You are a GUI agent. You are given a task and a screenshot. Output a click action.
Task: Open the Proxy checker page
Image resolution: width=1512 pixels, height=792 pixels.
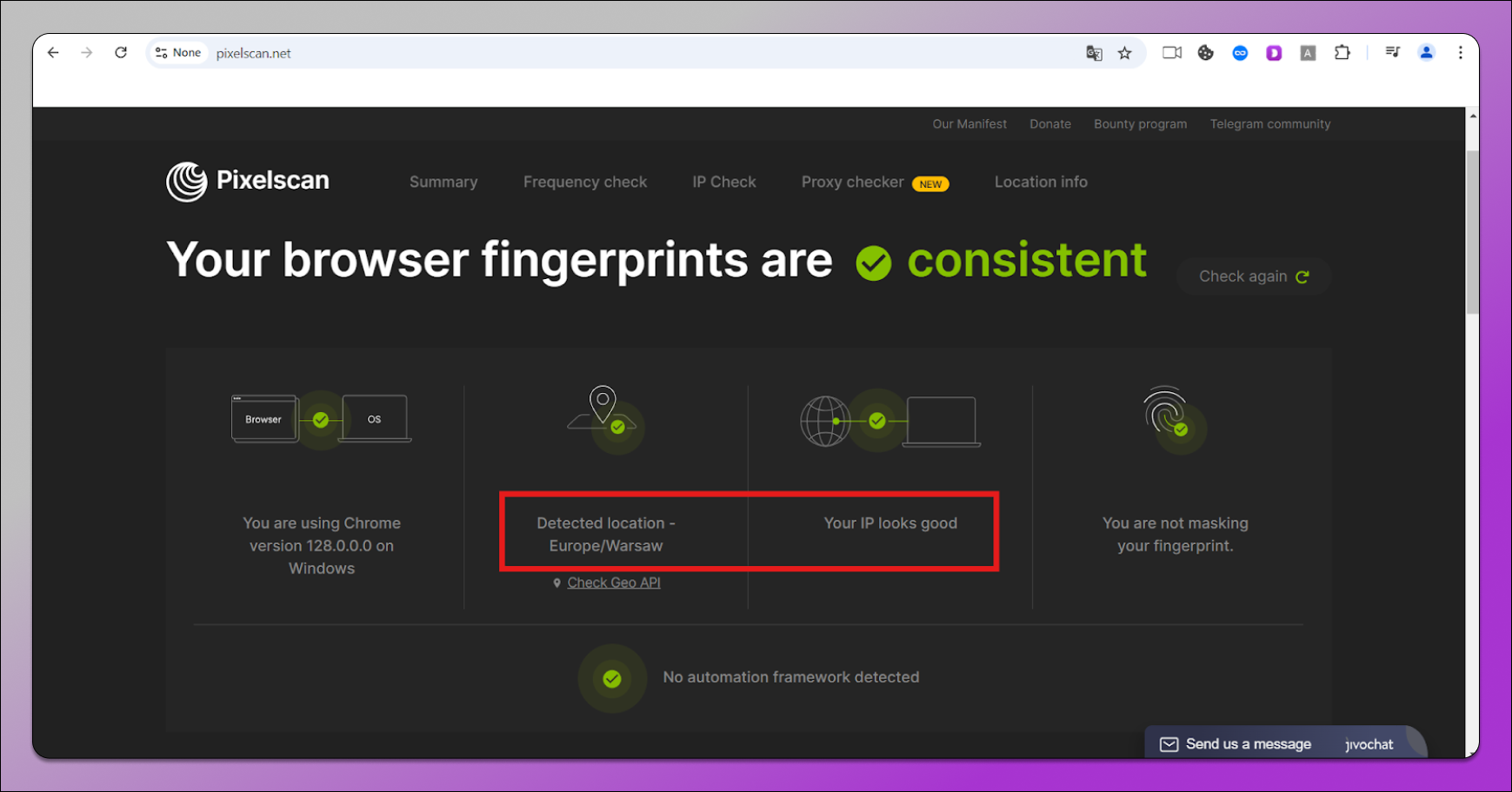click(852, 182)
